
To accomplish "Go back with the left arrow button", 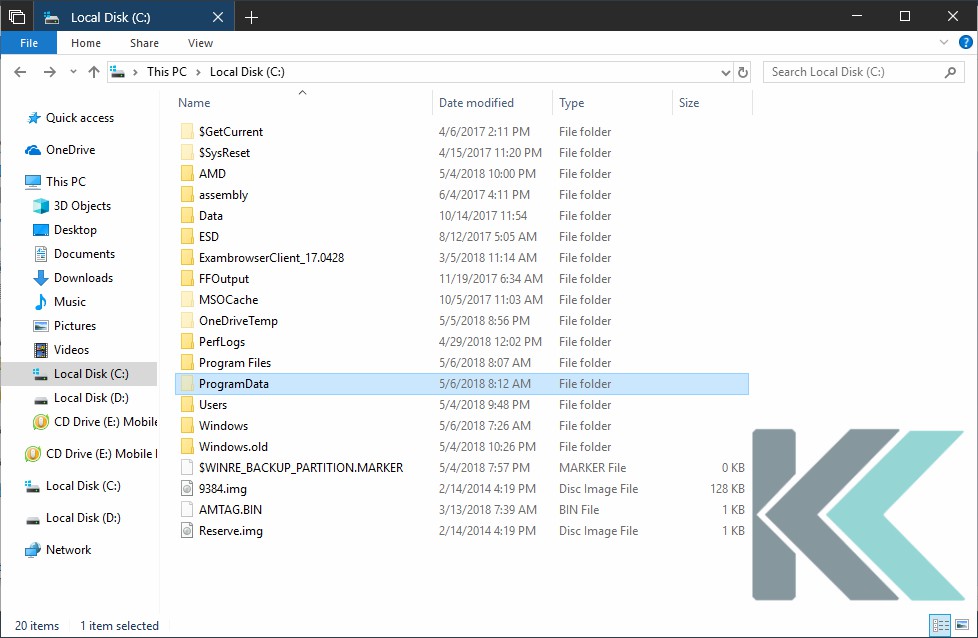I will pos(20,72).
